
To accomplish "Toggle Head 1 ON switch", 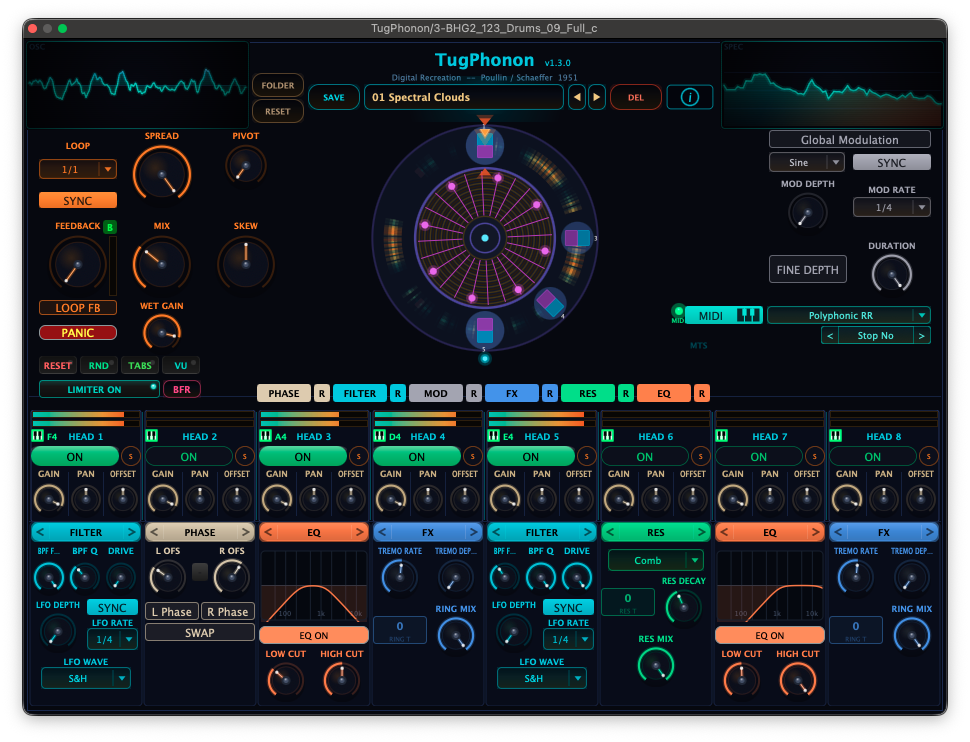I will [x=75, y=457].
